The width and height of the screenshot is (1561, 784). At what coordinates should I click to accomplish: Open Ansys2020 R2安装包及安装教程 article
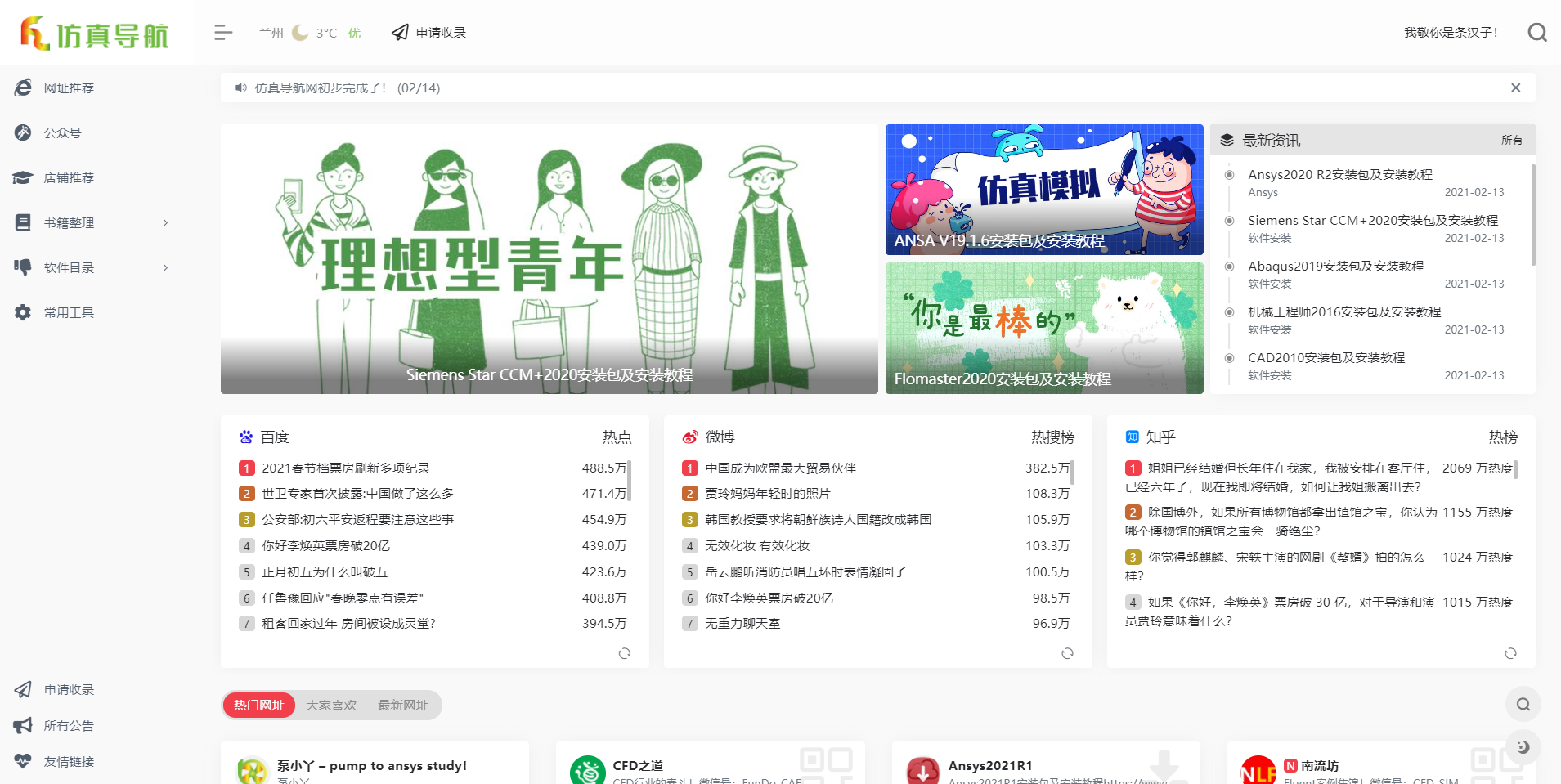click(x=1339, y=174)
